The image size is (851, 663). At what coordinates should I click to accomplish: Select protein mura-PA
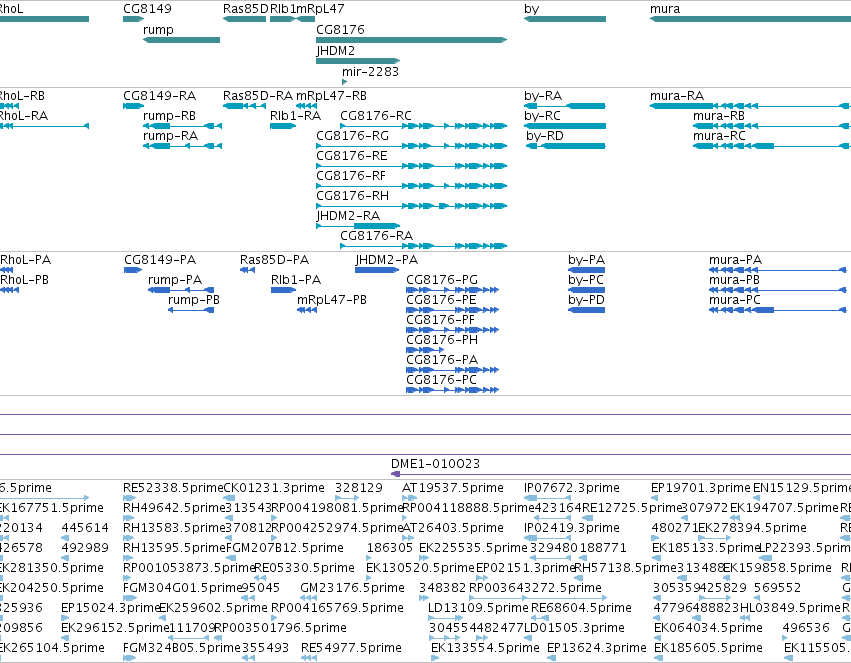click(777, 270)
